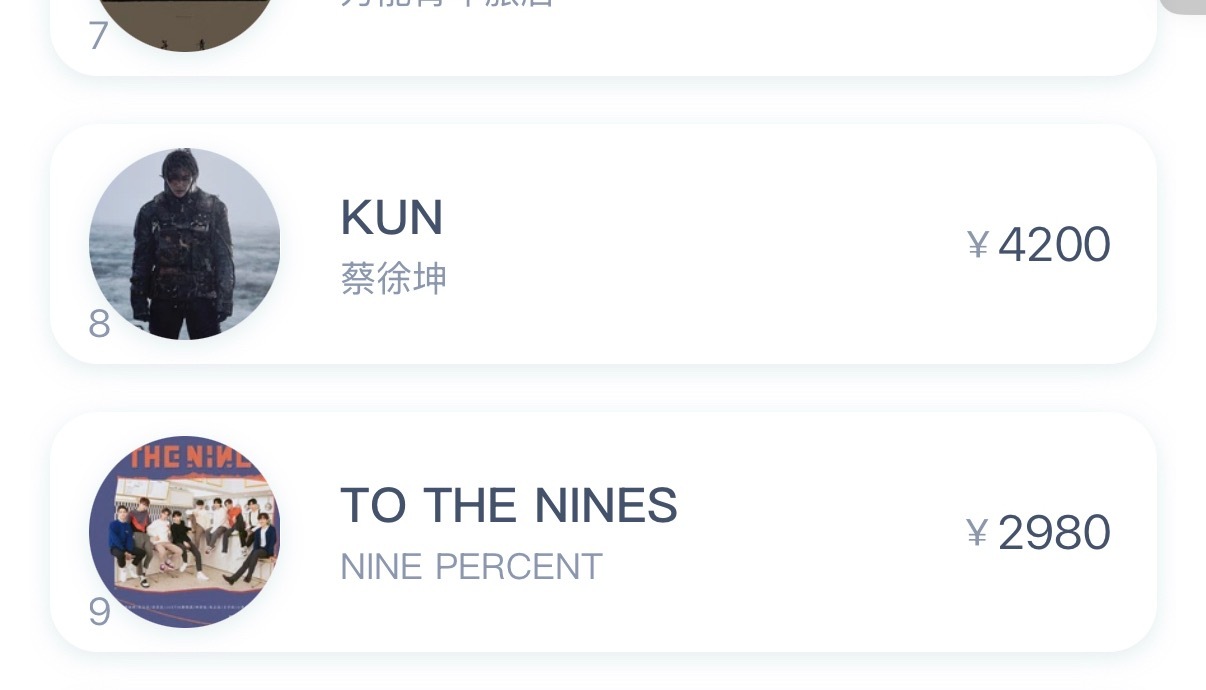Click the rank number 8 badge
Screen dimensions: 1206x690
coord(99,324)
